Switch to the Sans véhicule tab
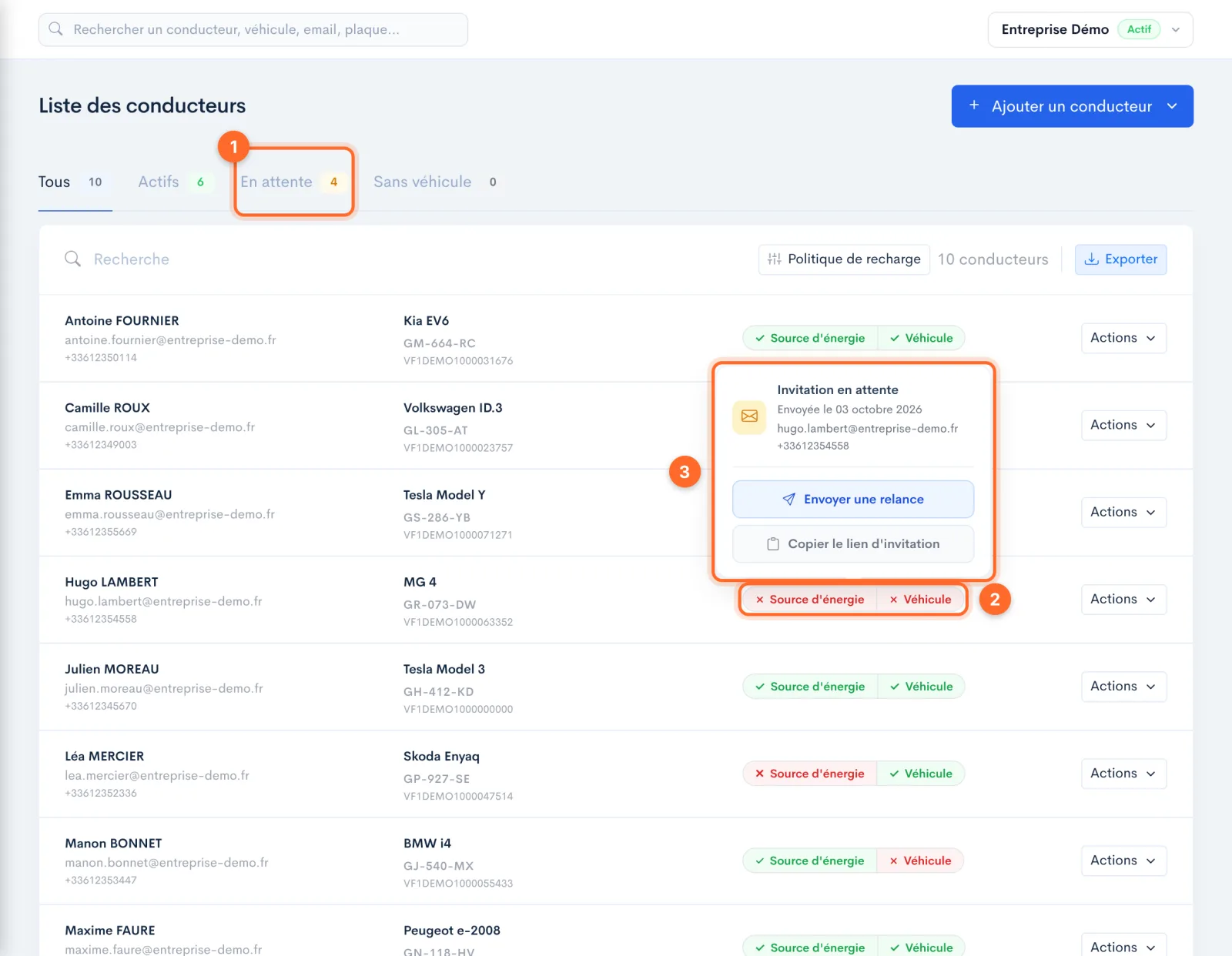Image resolution: width=1232 pixels, height=956 pixels. click(437, 182)
